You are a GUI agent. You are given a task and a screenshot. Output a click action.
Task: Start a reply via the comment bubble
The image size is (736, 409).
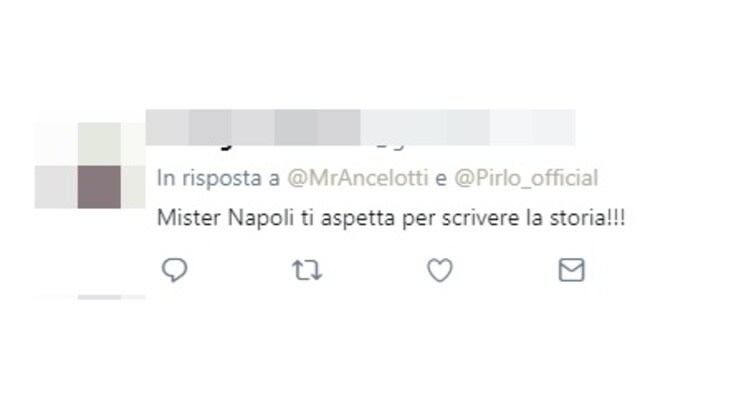pyautogui.click(x=175, y=270)
